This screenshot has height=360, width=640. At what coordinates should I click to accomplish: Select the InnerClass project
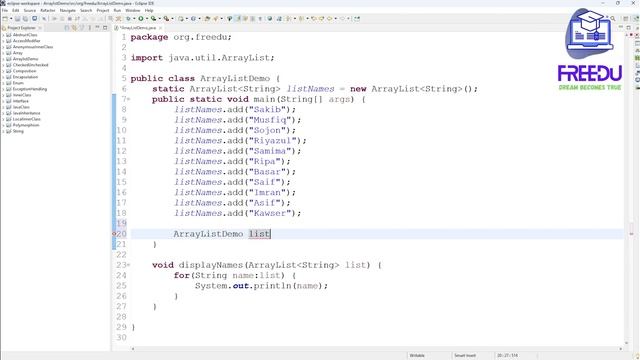coord(22,95)
